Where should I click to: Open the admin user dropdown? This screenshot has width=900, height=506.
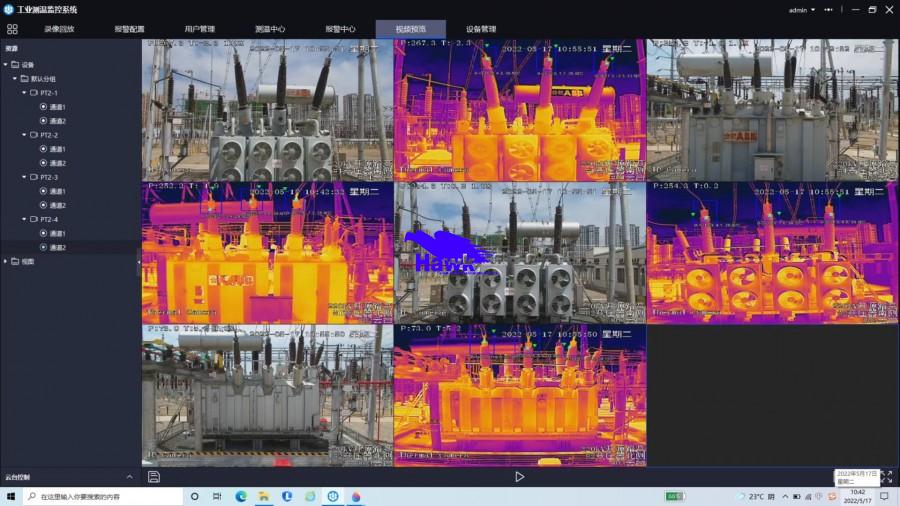801,10
